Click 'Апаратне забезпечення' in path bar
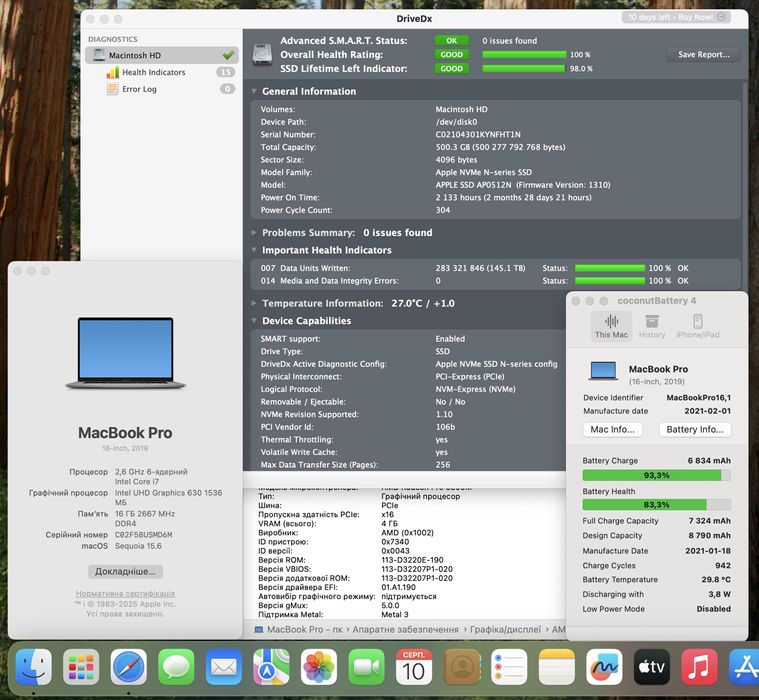 pyautogui.click(x=405, y=629)
